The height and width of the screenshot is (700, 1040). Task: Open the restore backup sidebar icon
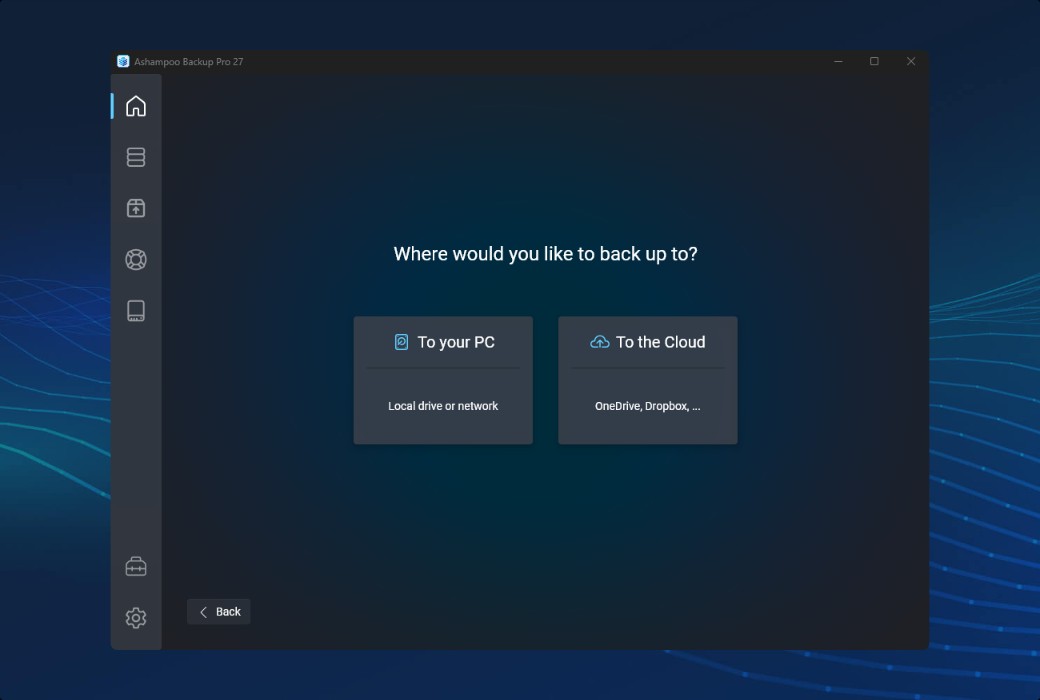click(136, 208)
